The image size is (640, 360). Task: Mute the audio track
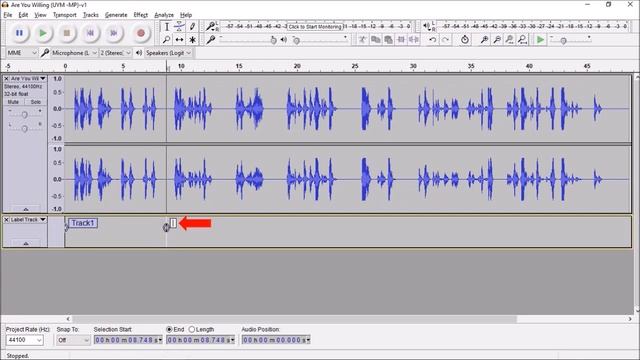tap(13, 102)
